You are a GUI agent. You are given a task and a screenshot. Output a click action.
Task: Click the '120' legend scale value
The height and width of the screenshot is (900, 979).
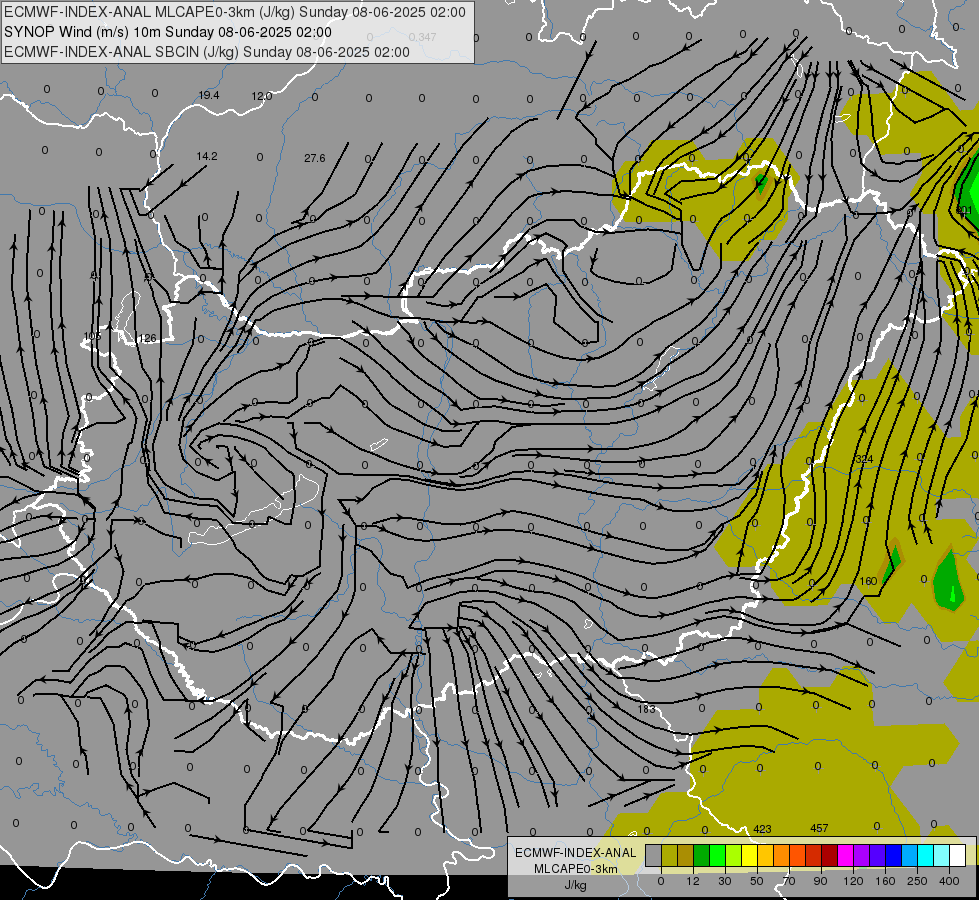click(x=853, y=881)
